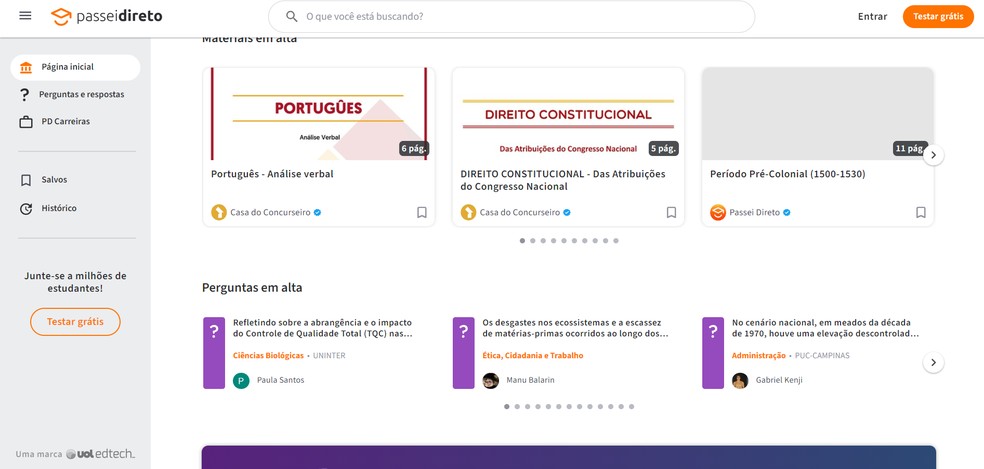The width and height of the screenshot is (984, 469).
Task: Click the Página inicial building icon
Action: click(26, 67)
